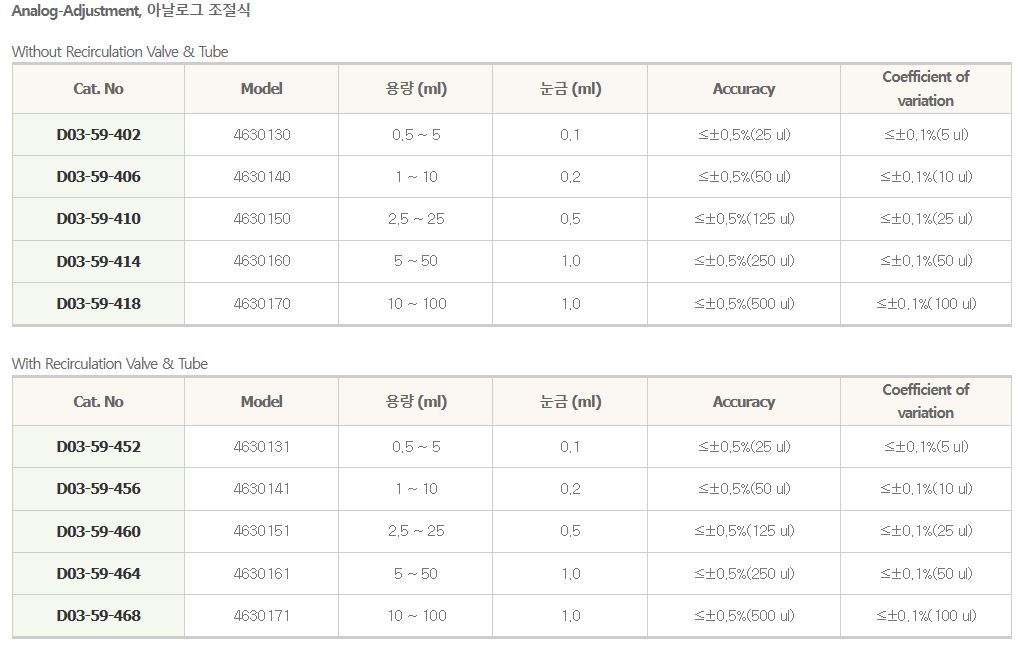Screen dimensions: 1021x651
Task: Click the Cat. No header in first table
Action: [x=98, y=89]
